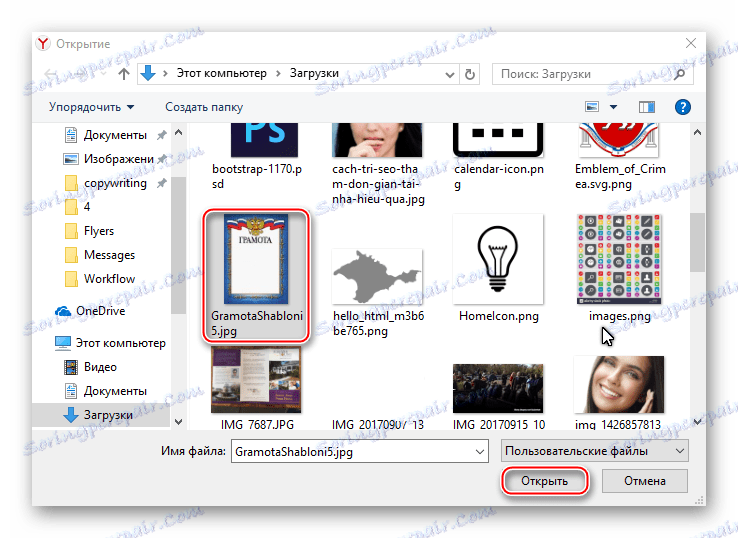Image resolution: width=738 pixels, height=538 pixels.
Task: Click the Up one level arrow
Action: (124, 74)
